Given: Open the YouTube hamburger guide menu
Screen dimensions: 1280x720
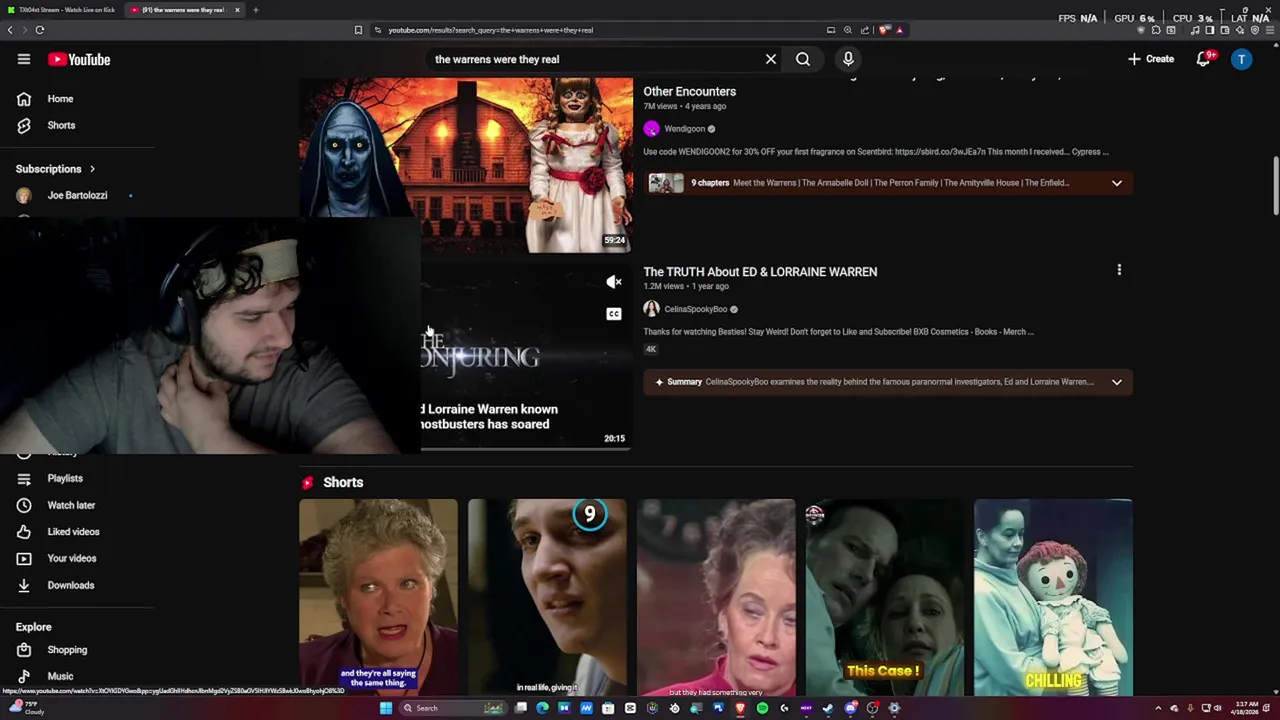Looking at the screenshot, I should pyautogui.click(x=24, y=59).
